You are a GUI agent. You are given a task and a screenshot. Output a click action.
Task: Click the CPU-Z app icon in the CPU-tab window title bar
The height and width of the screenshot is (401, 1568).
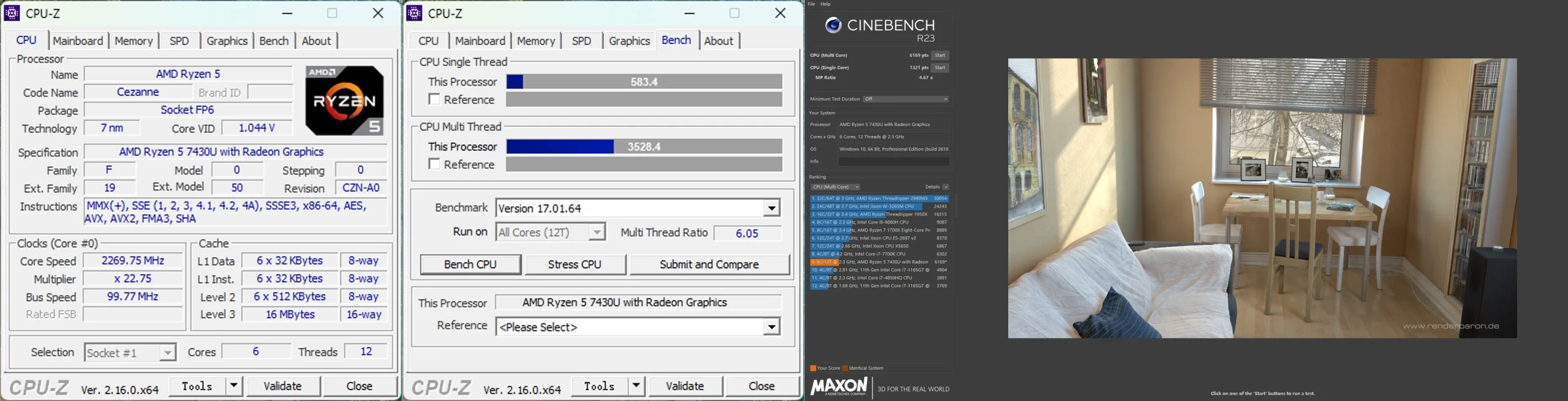pyautogui.click(x=12, y=13)
